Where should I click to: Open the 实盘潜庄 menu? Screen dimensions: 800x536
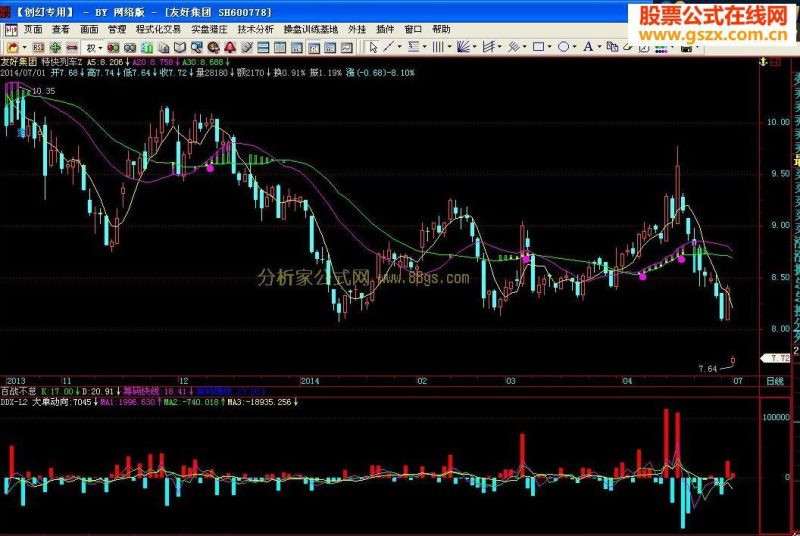[x=209, y=30]
